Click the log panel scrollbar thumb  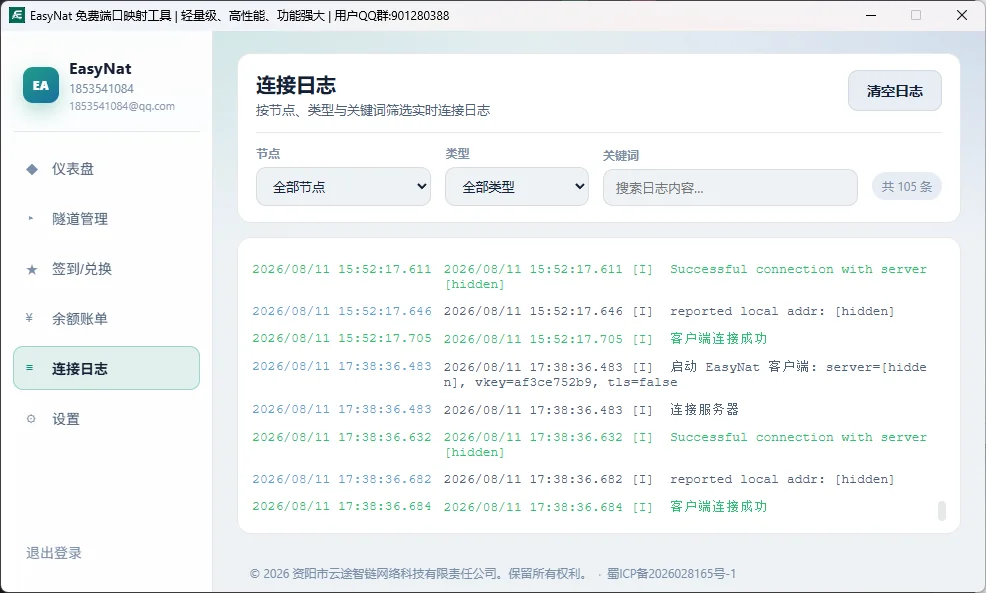click(941, 511)
